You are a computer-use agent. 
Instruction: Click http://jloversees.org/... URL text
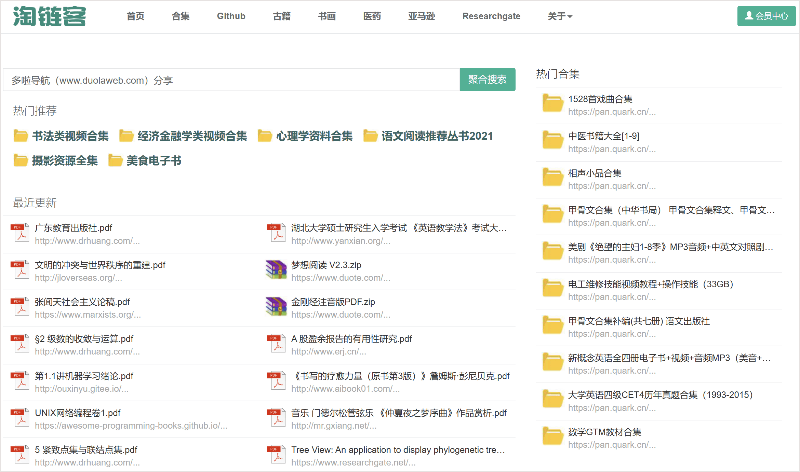click(x=78, y=278)
